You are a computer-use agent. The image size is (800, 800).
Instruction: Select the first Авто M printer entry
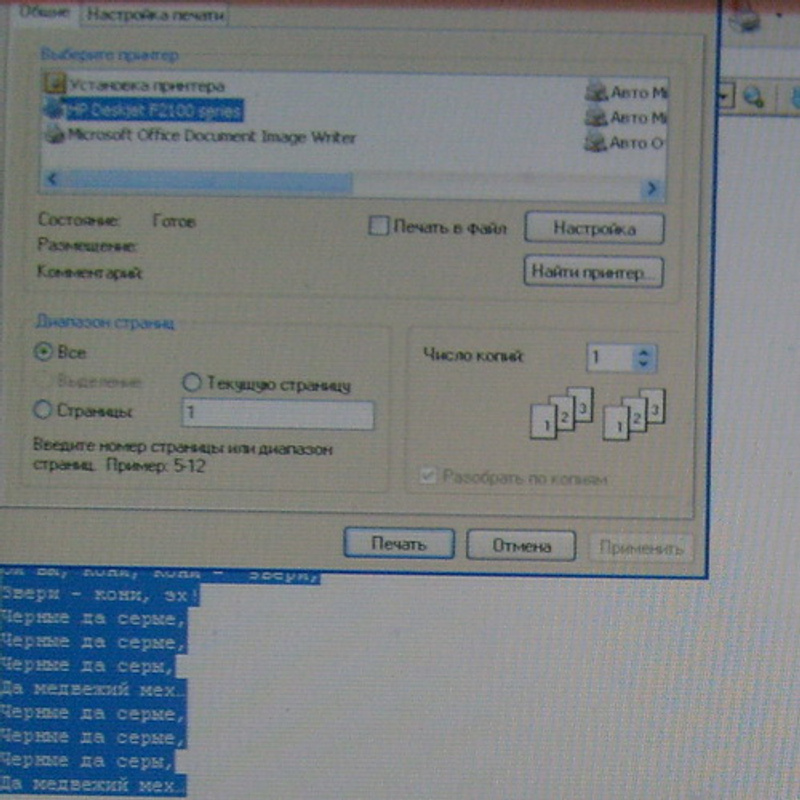point(626,92)
